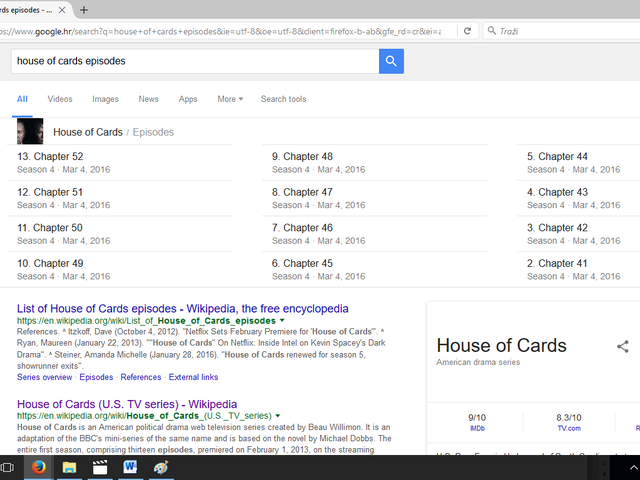
Task: Switch to Images results
Action: tap(105, 99)
